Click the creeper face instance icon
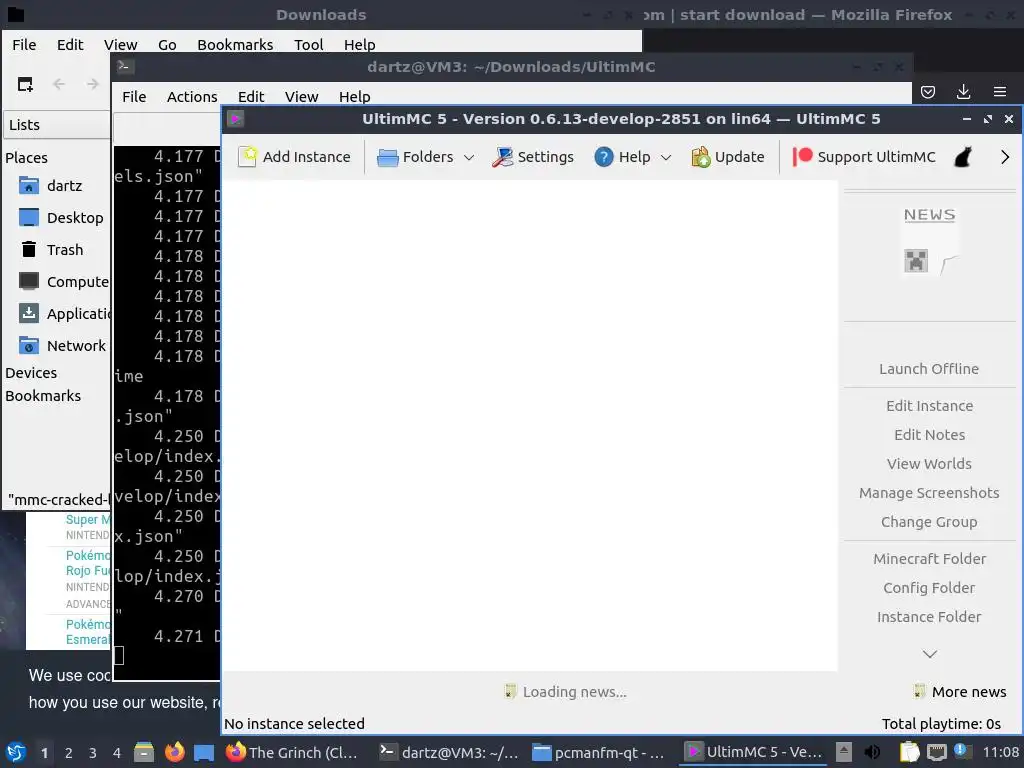 916,261
